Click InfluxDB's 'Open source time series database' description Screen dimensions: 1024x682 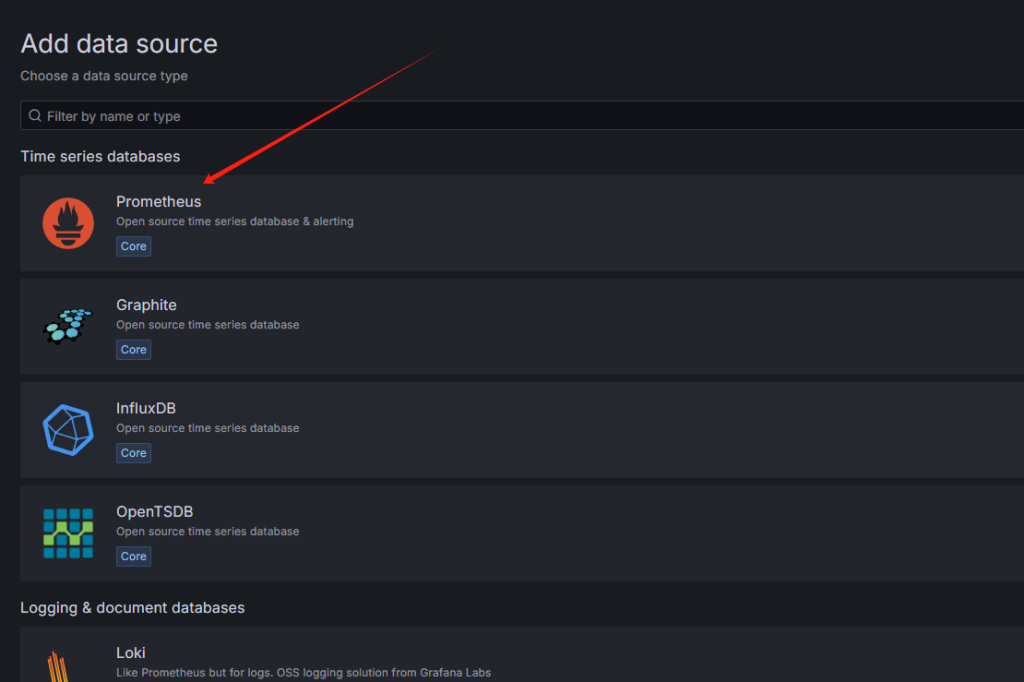click(x=208, y=428)
